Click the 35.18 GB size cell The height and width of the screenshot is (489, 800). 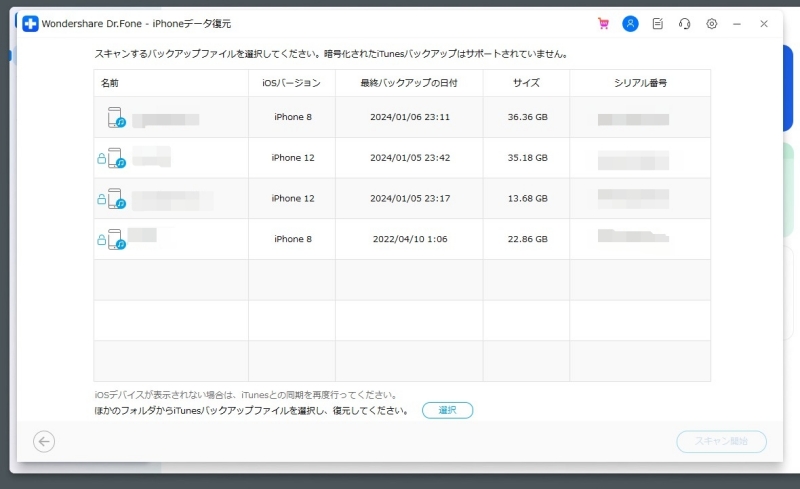528,158
